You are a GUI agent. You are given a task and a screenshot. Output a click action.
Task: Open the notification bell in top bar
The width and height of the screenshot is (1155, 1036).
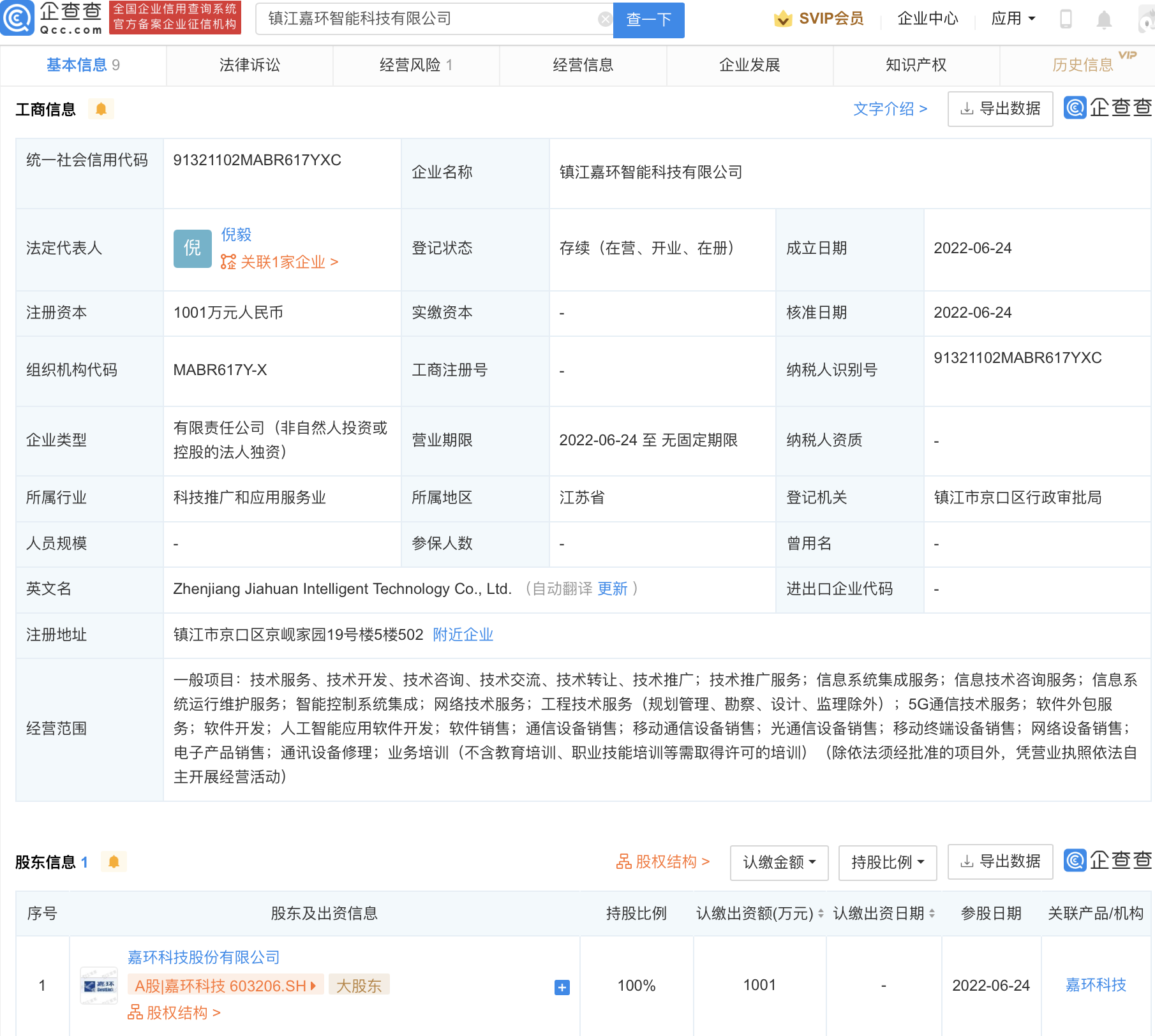1102,18
